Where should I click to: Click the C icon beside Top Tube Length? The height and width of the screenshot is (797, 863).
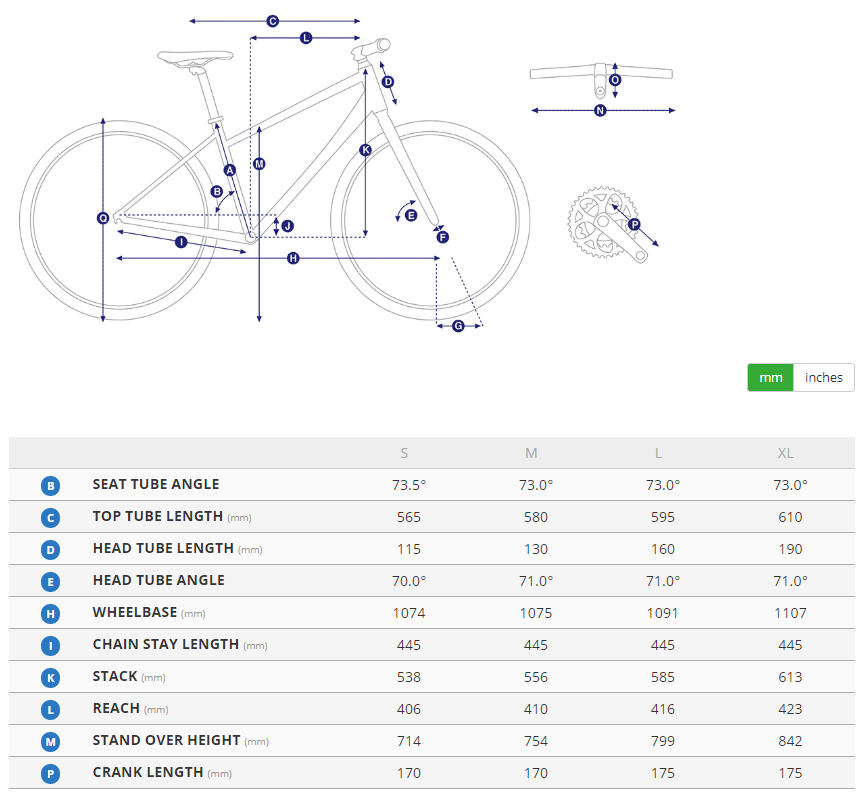click(x=51, y=517)
